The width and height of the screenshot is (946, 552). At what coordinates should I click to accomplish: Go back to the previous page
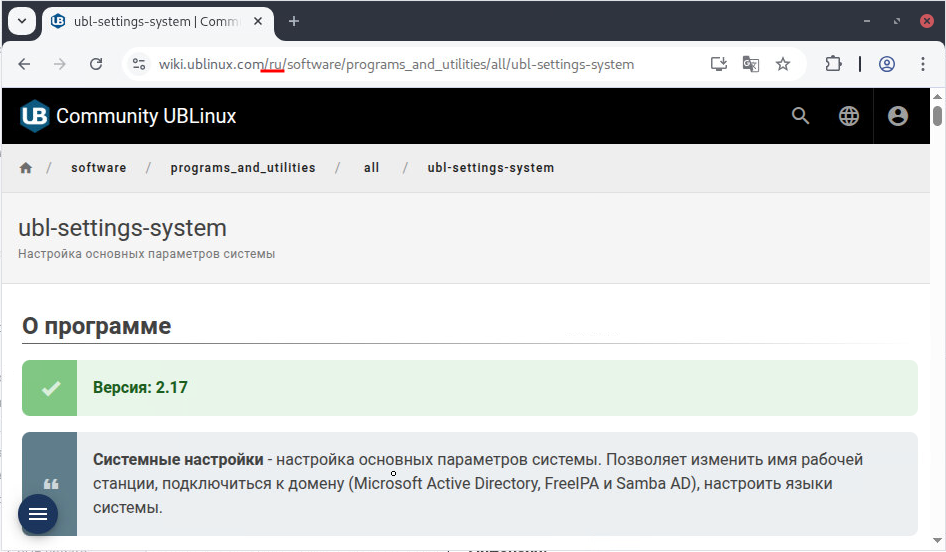click(x=25, y=64)
